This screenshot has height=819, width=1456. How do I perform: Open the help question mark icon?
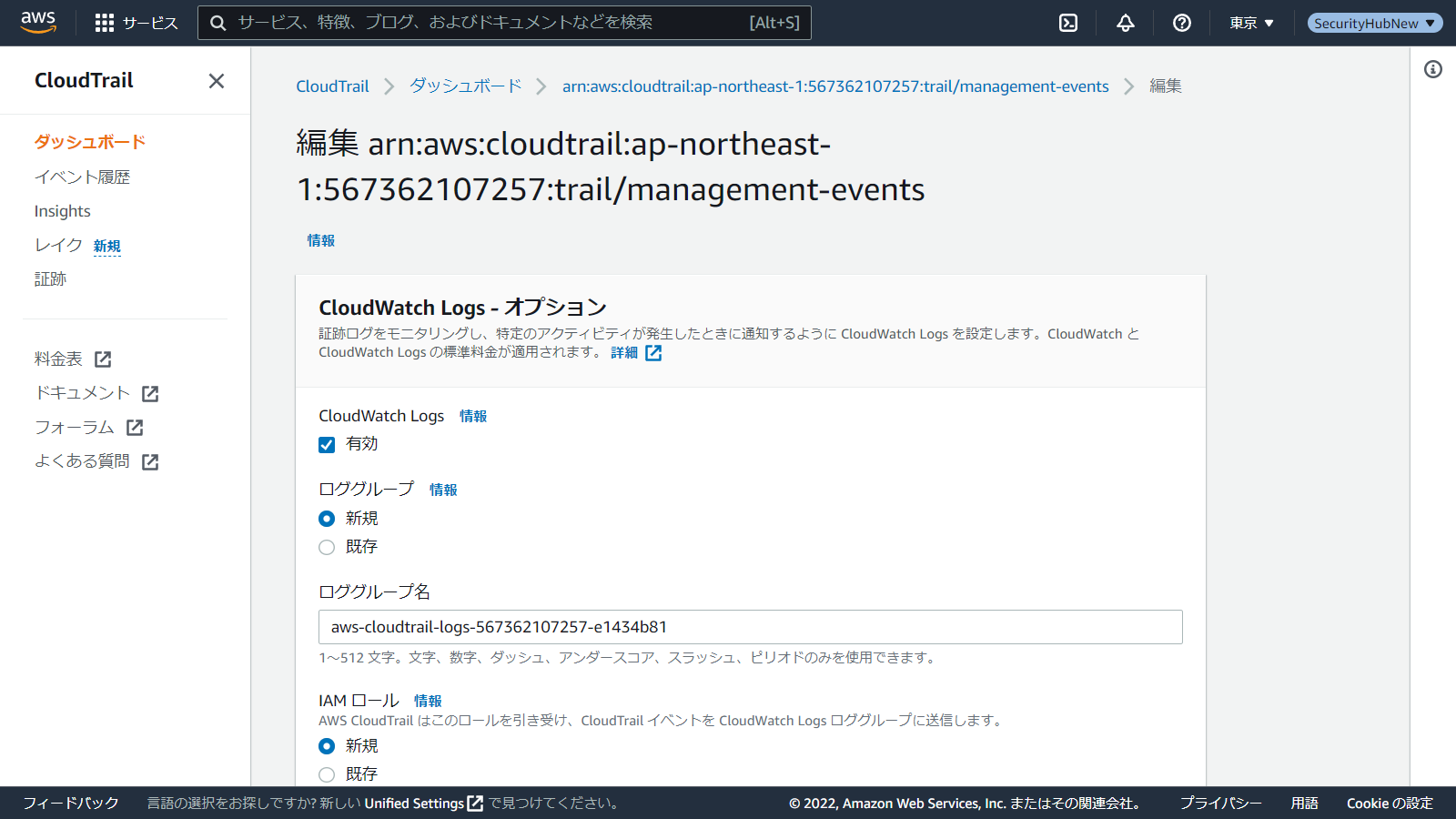click(x=1182, y=23)
